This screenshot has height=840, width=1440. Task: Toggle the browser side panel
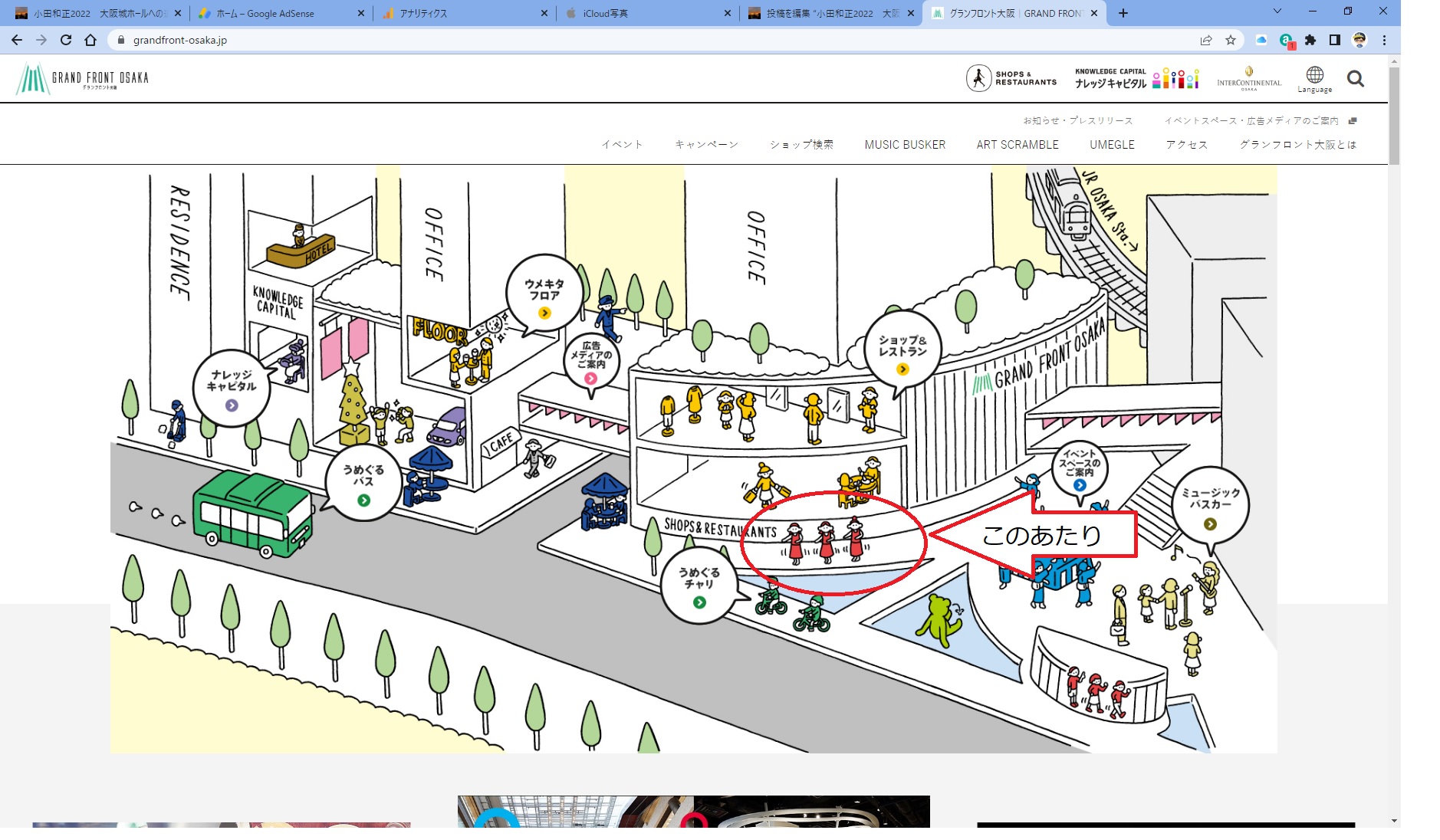pos(1335,40)
